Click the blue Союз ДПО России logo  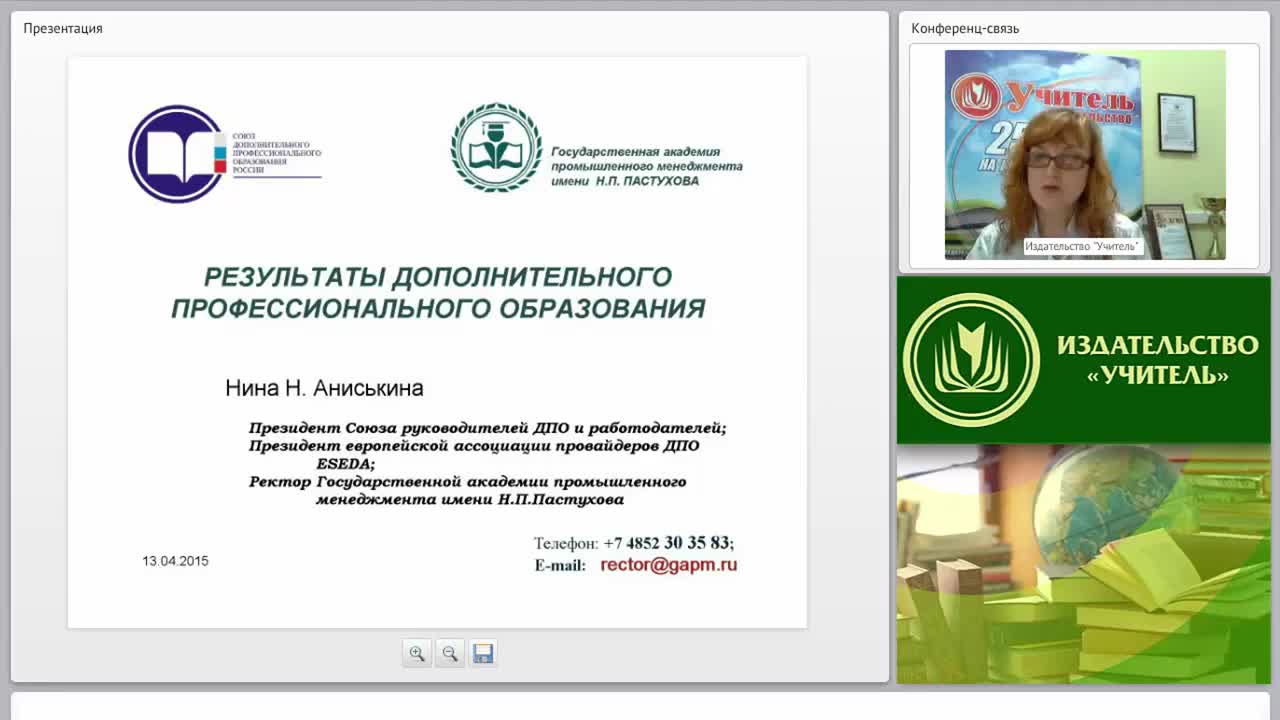pyautogui.click(x=176, y=154)
